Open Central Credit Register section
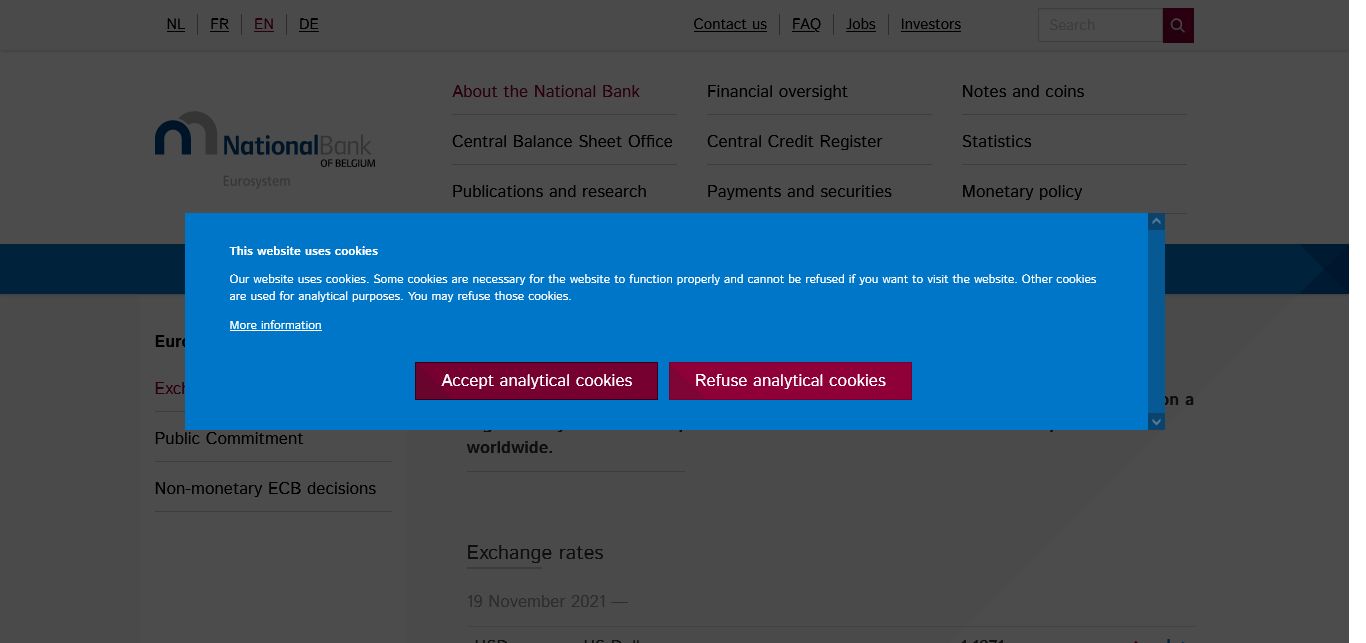1366x643 pixels. [x=794, y=141]
